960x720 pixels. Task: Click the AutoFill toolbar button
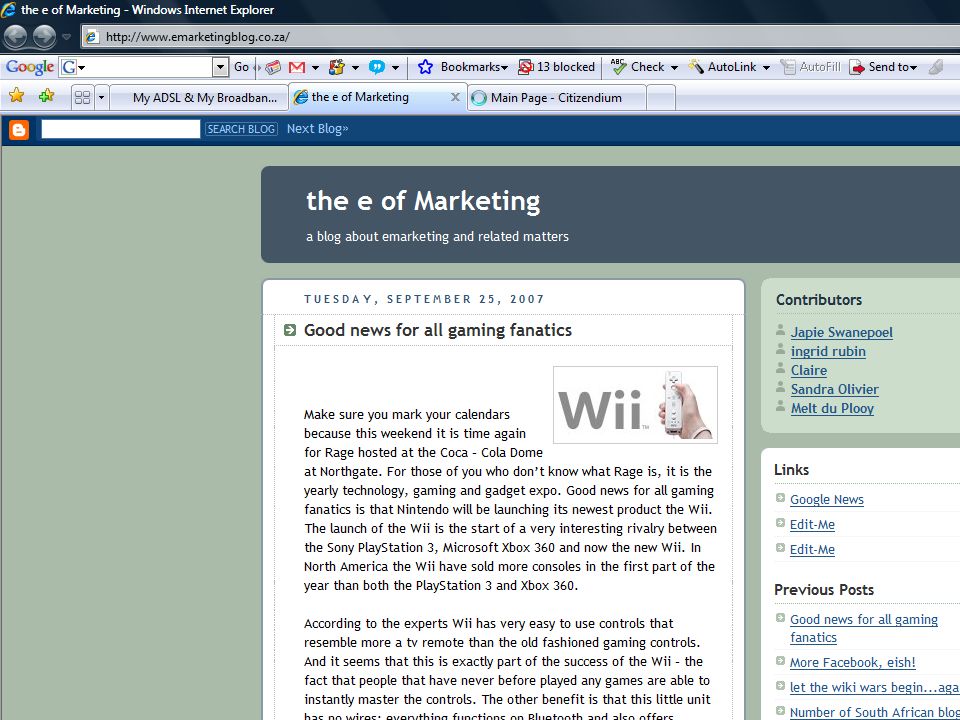[811, 67]
